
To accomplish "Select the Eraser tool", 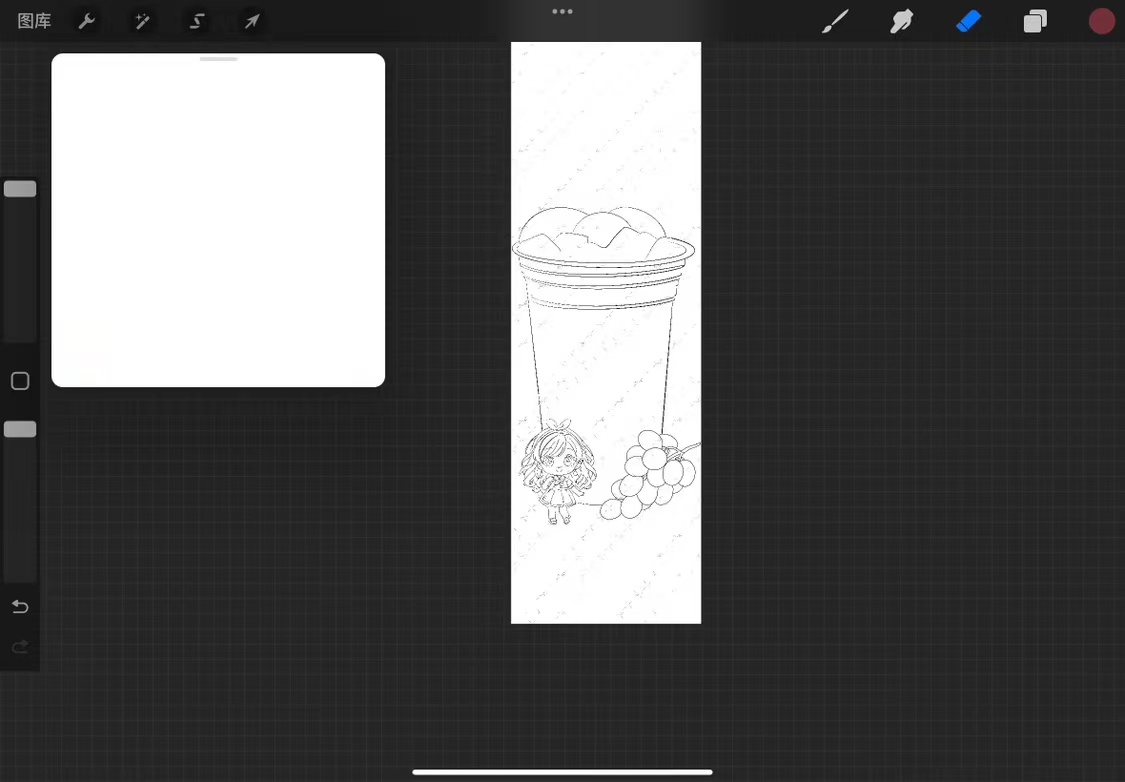I will (969, 22).
